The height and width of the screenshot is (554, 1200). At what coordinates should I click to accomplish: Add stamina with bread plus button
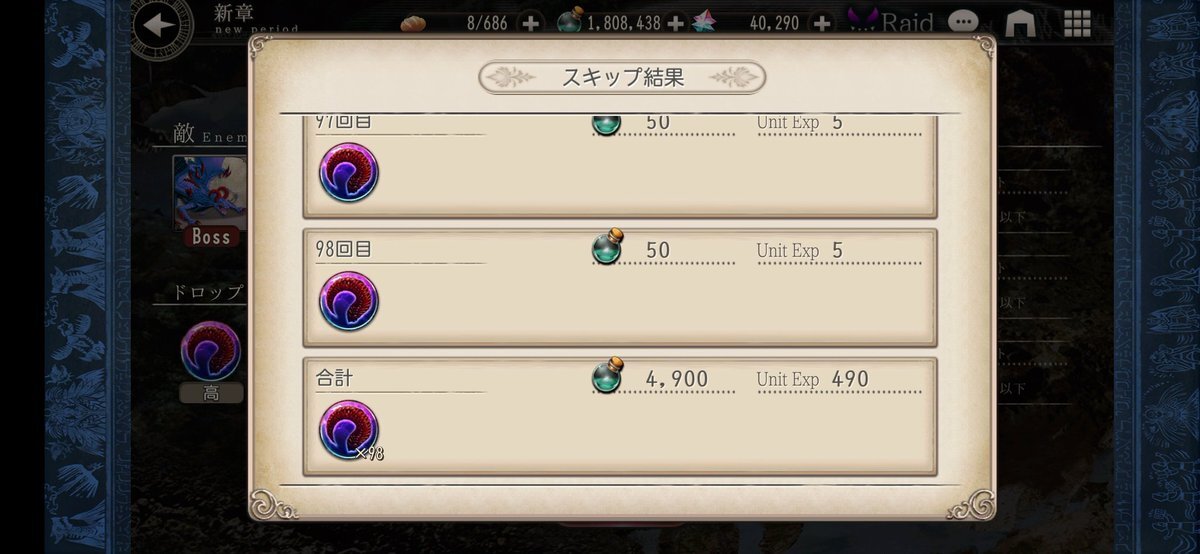pos(530,22)
